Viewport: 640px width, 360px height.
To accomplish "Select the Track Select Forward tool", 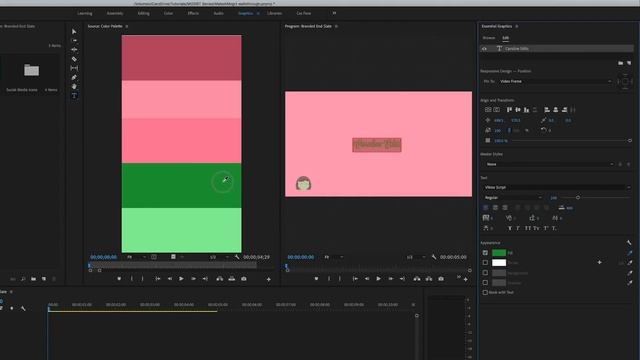I will [x=74, y=40].
